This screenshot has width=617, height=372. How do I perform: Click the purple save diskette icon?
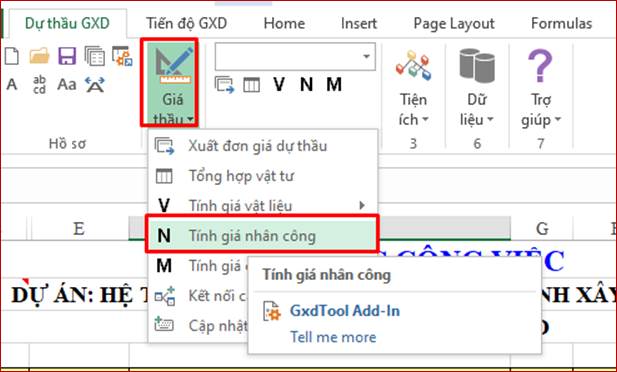(x=67, y=56)
